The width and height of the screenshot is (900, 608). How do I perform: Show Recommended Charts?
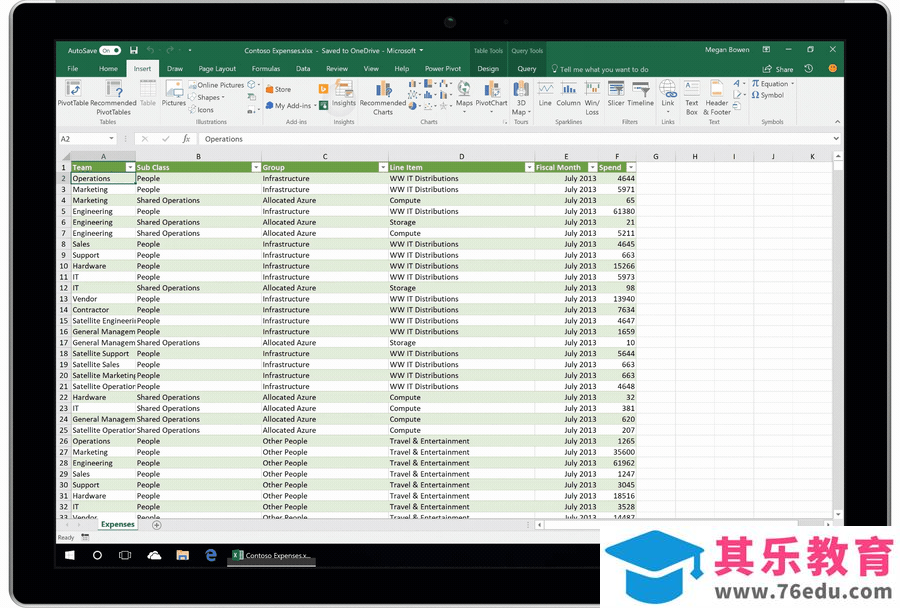[x=383, y=97]
